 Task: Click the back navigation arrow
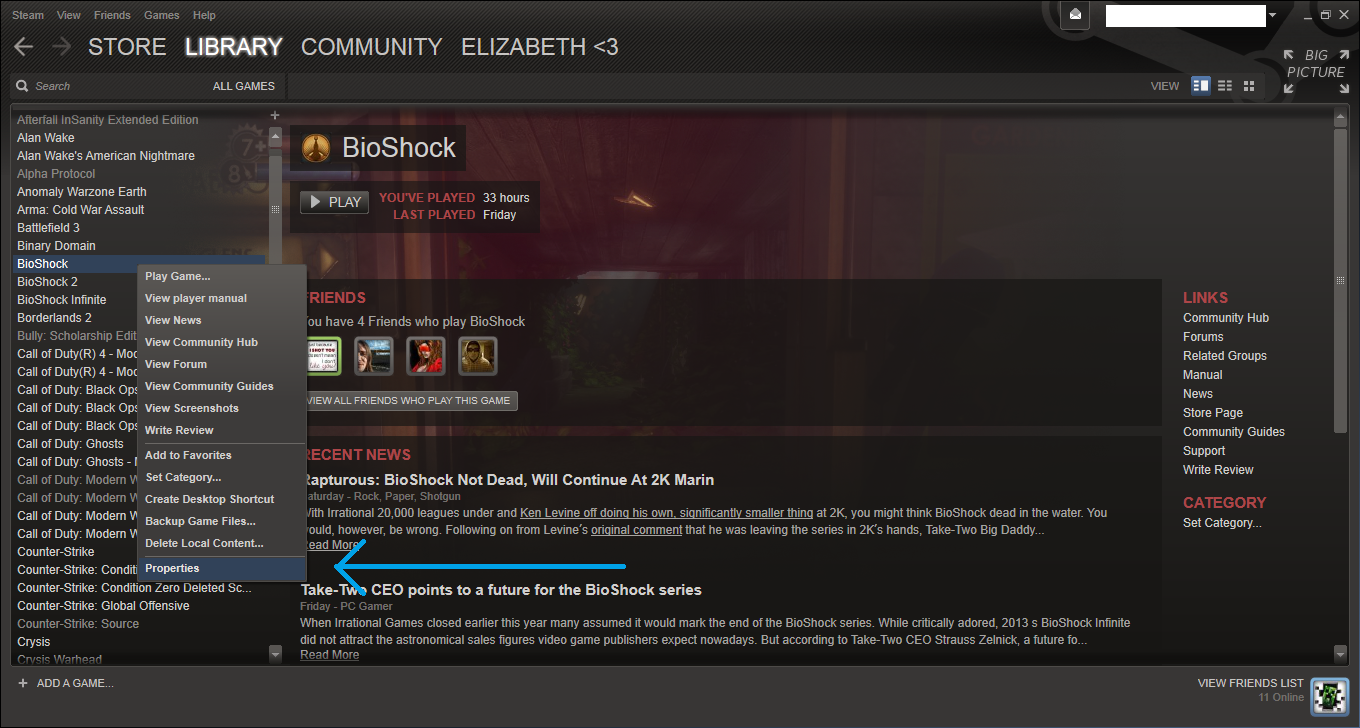(x=24, y=47)
